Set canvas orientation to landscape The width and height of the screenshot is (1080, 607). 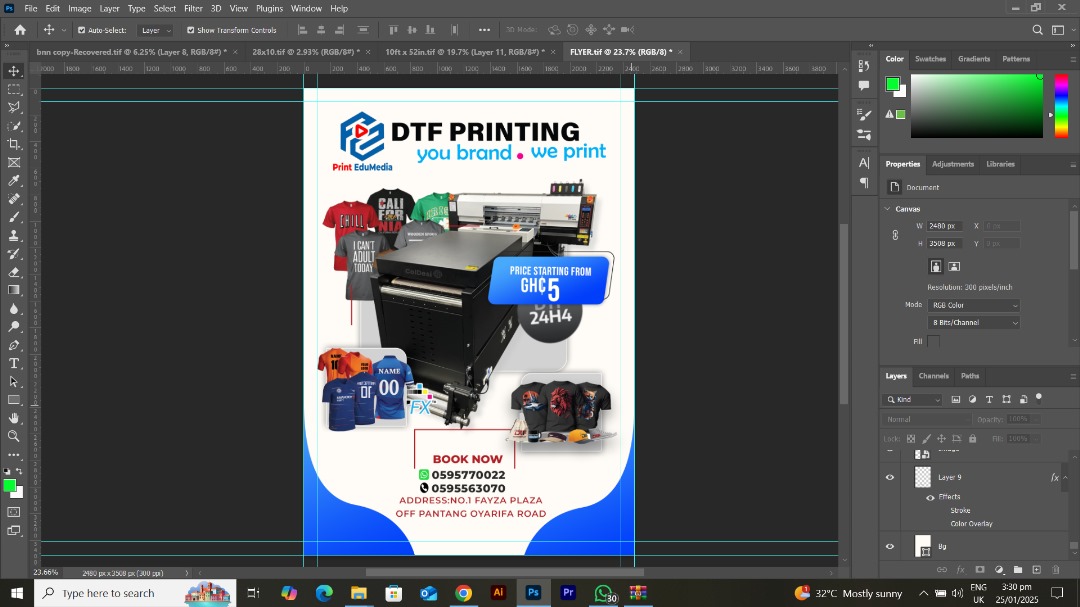click(x=954, y=266)
